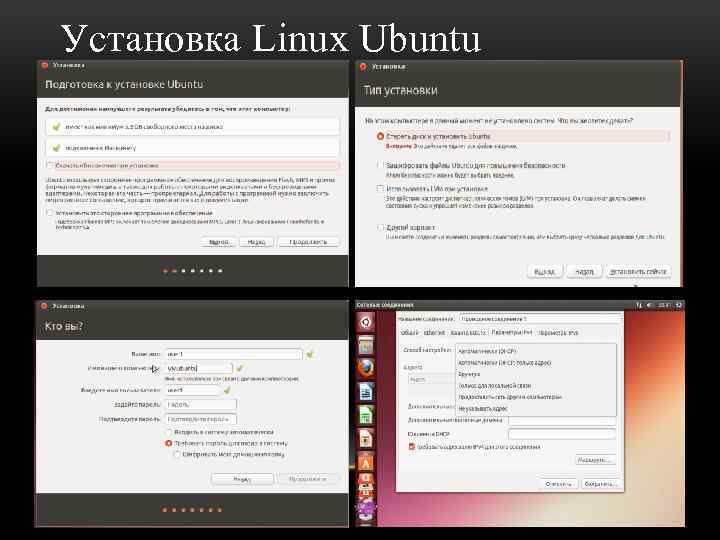Click the routes 'Маршруты…' button
Screen dimensions: 720x540
[x=595, y=460]
